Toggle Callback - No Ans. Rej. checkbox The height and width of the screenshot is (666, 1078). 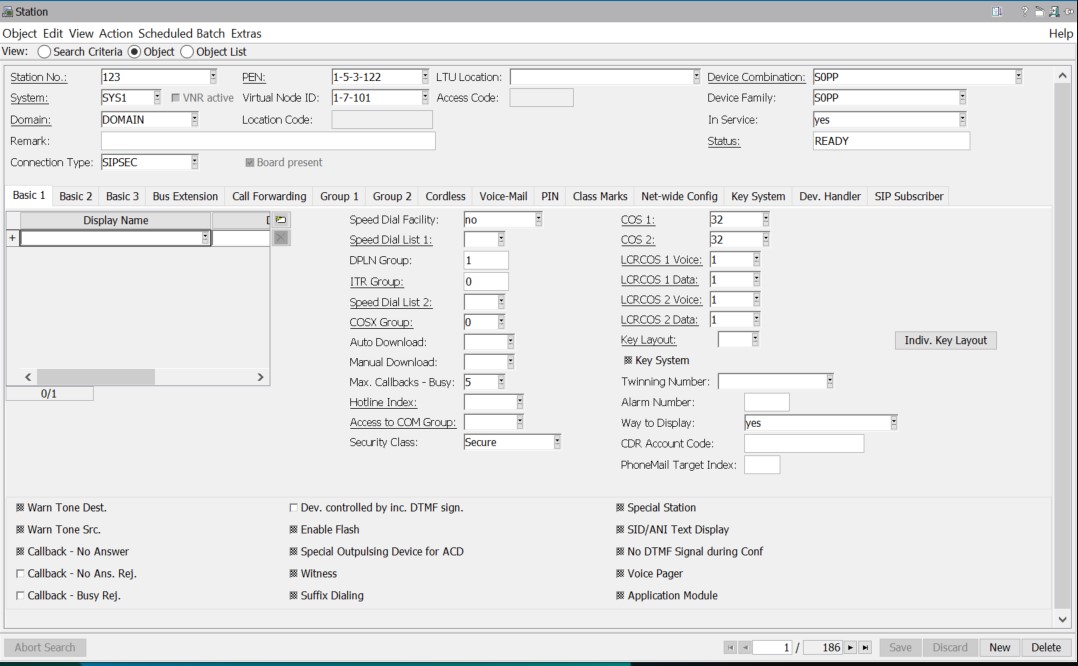click(x=20, y=574)
